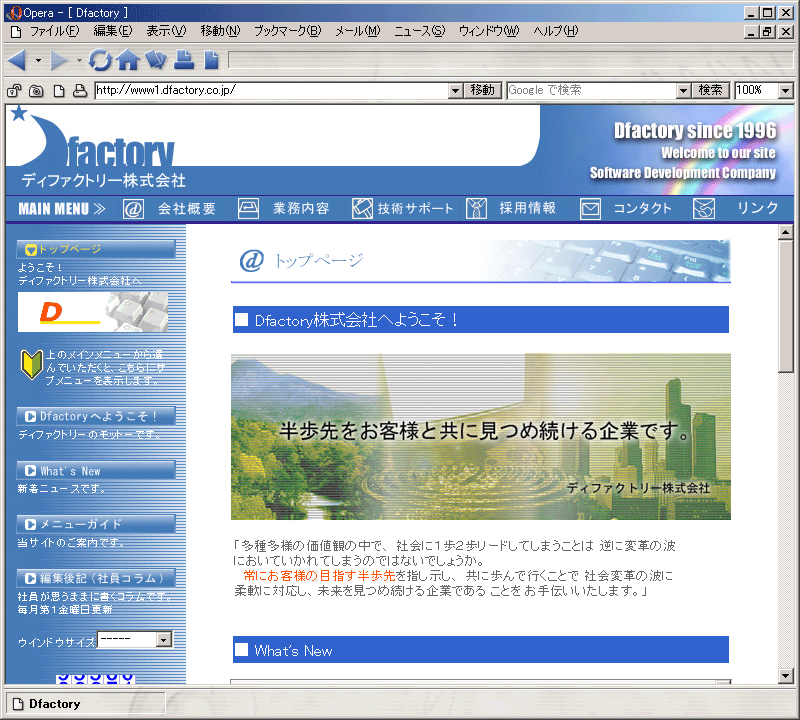This screenshot has width=800, height=720.
Task: Open the ファイル(F) menu
Action: (55, 32)
